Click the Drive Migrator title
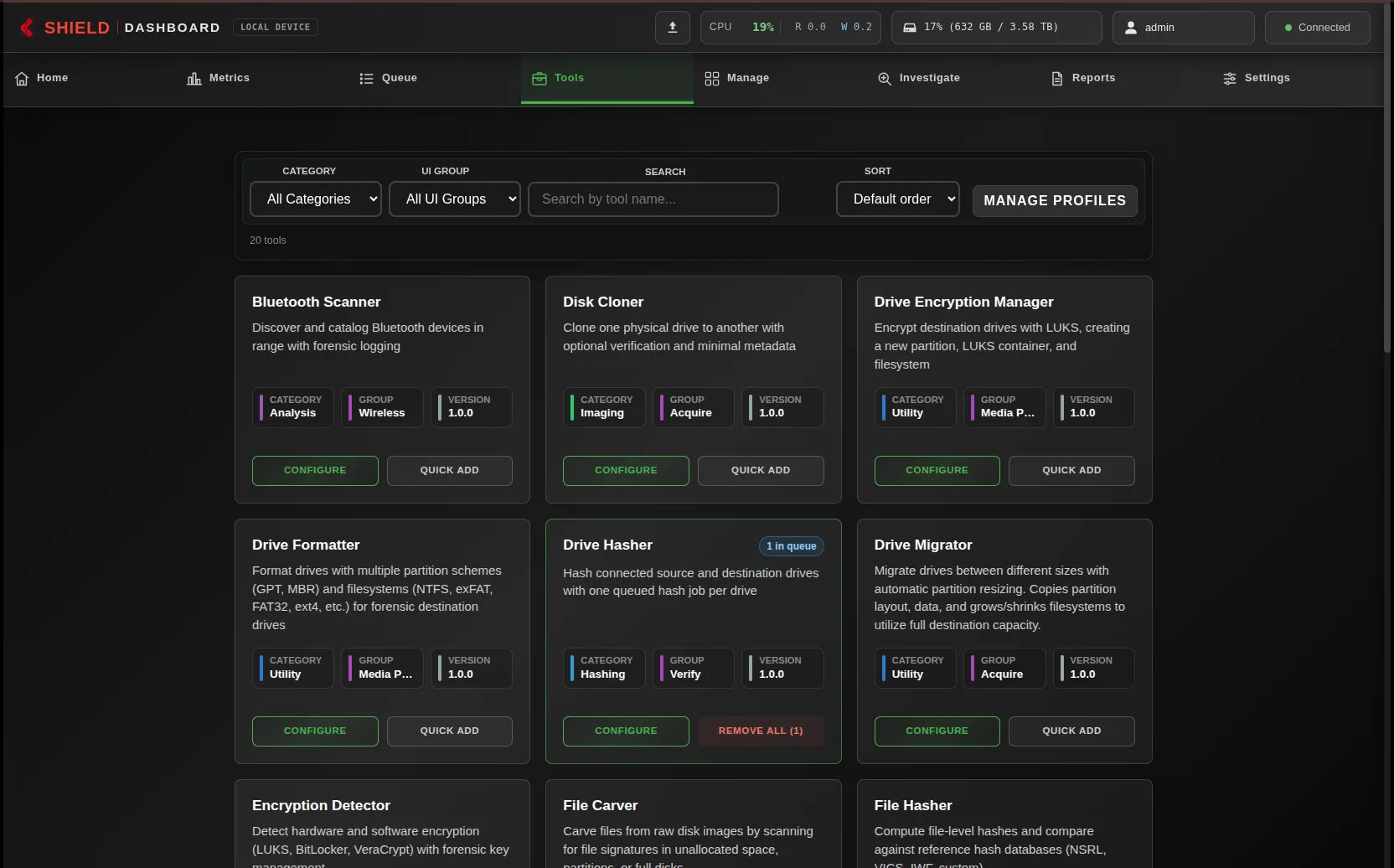 click(x=923, y=545)
